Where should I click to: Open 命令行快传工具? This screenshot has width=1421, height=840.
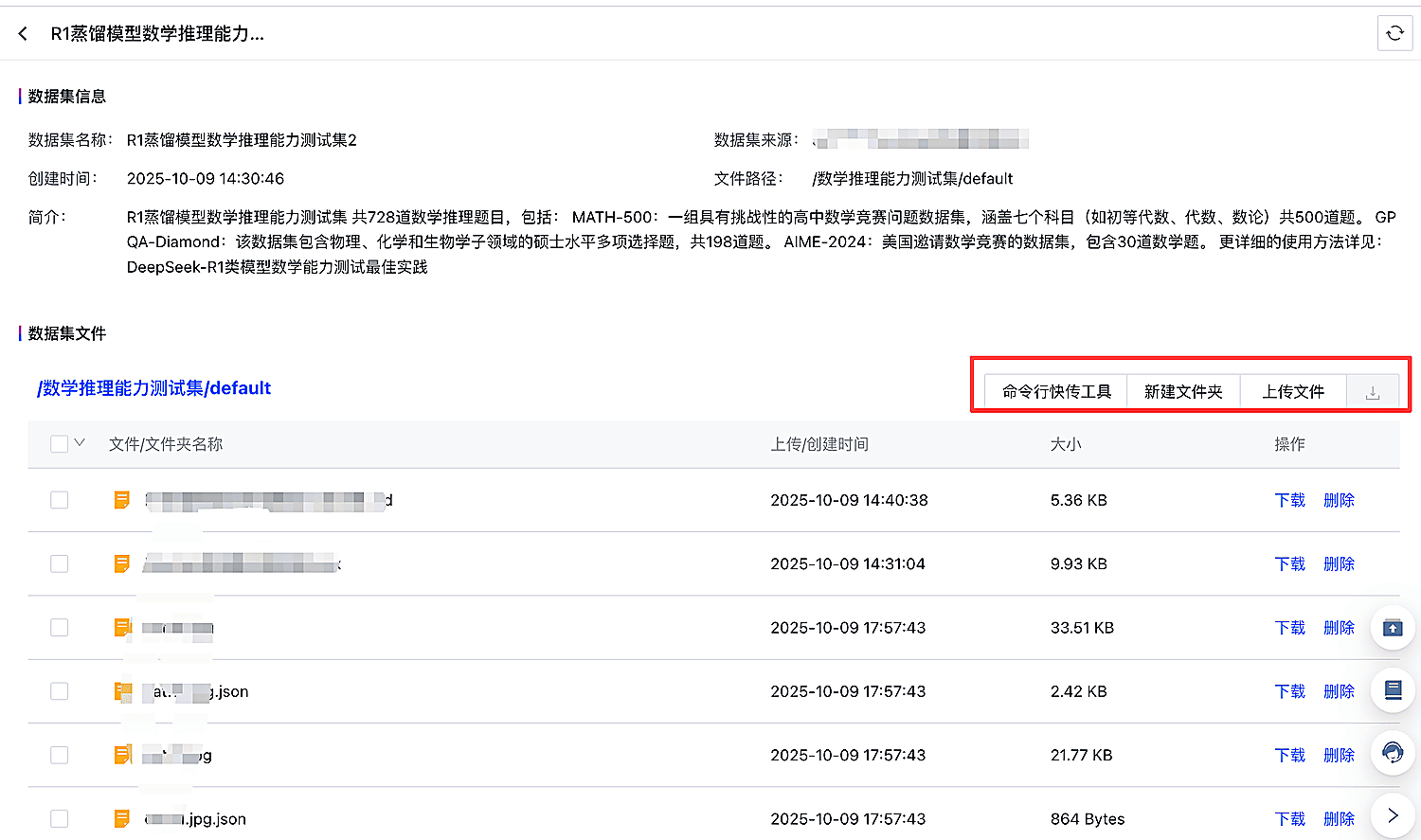pyautogui.click(x=1056, y=392)
